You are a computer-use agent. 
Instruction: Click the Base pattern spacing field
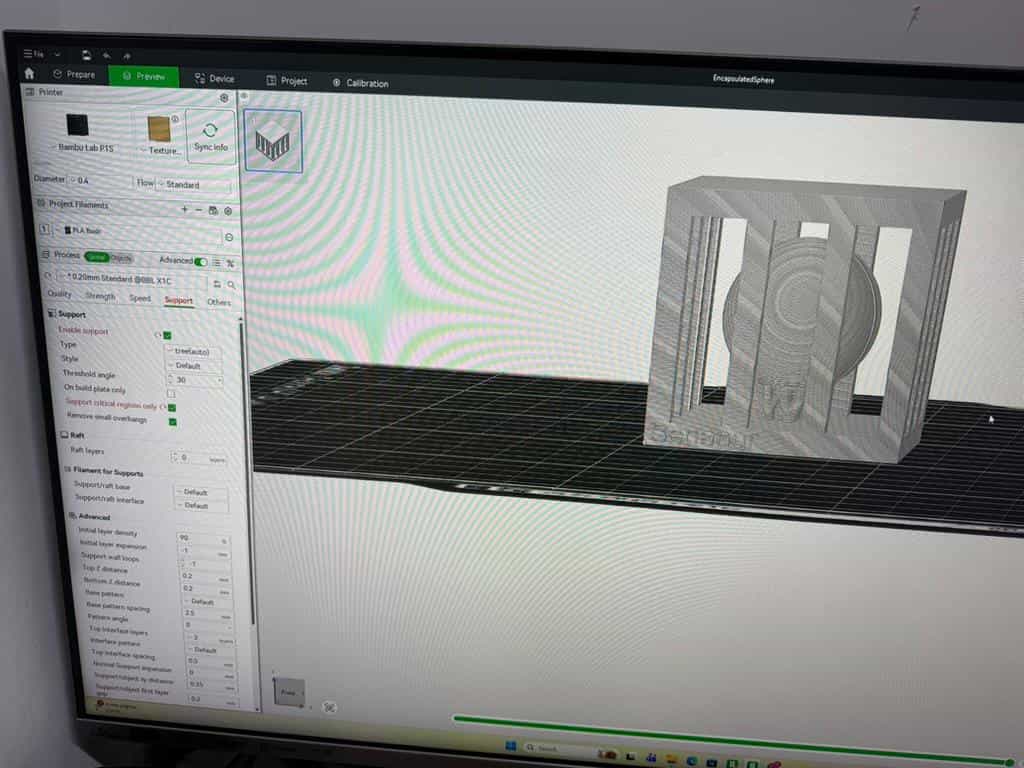[208, 614]
